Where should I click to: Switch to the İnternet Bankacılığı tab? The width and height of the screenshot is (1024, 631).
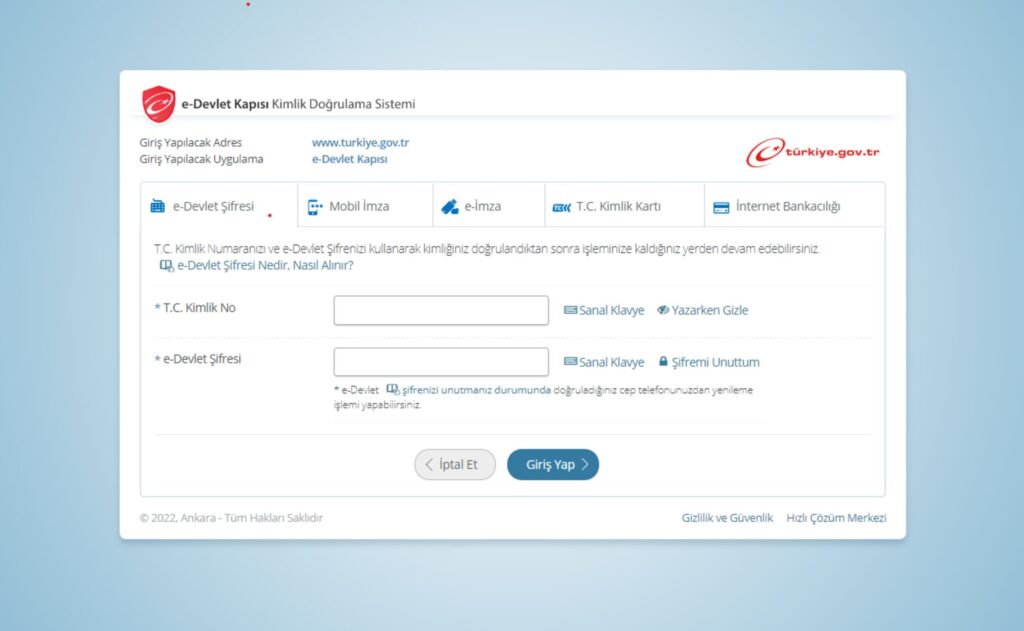787,207
